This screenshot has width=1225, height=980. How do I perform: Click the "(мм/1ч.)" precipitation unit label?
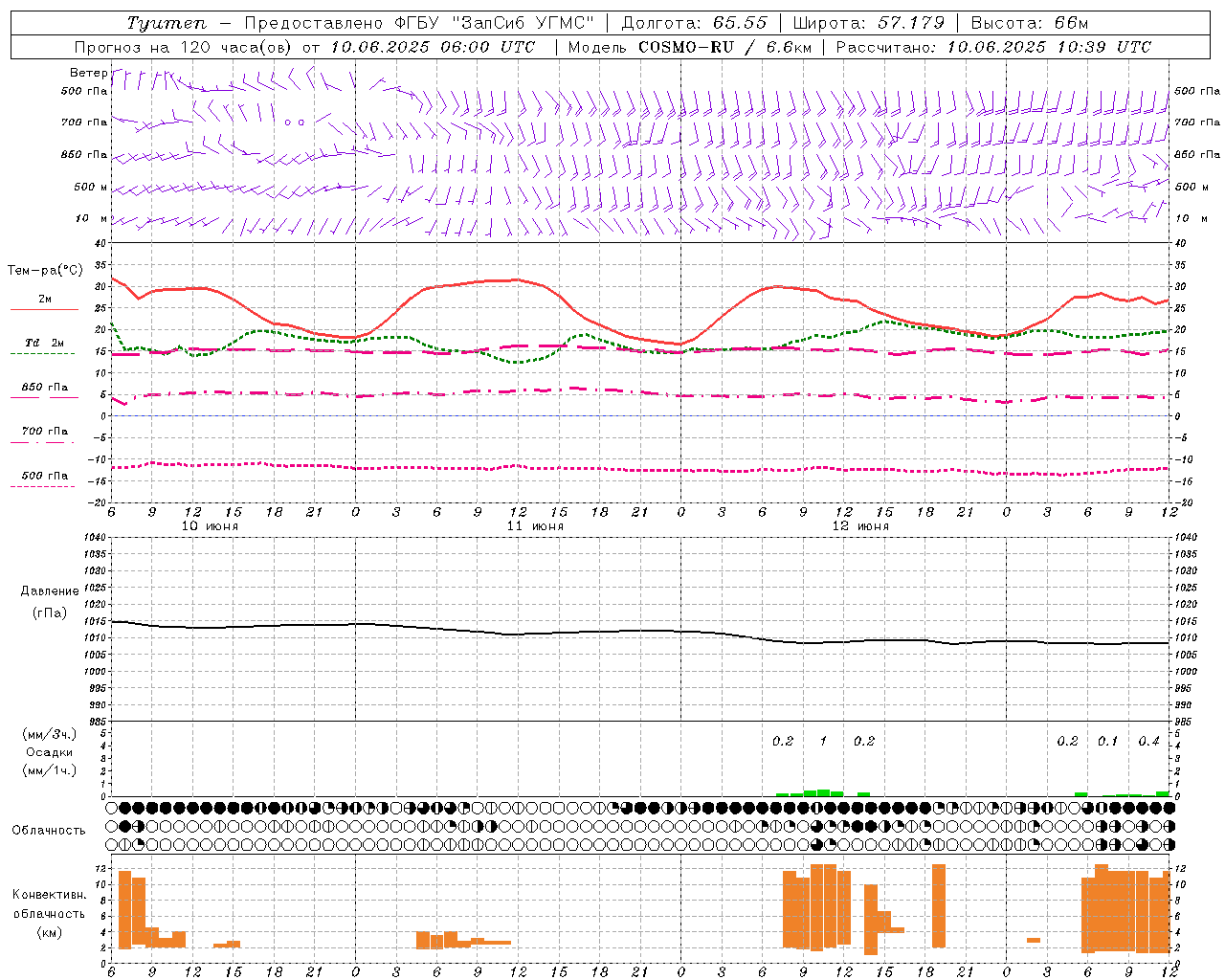[x=50, y=770]
